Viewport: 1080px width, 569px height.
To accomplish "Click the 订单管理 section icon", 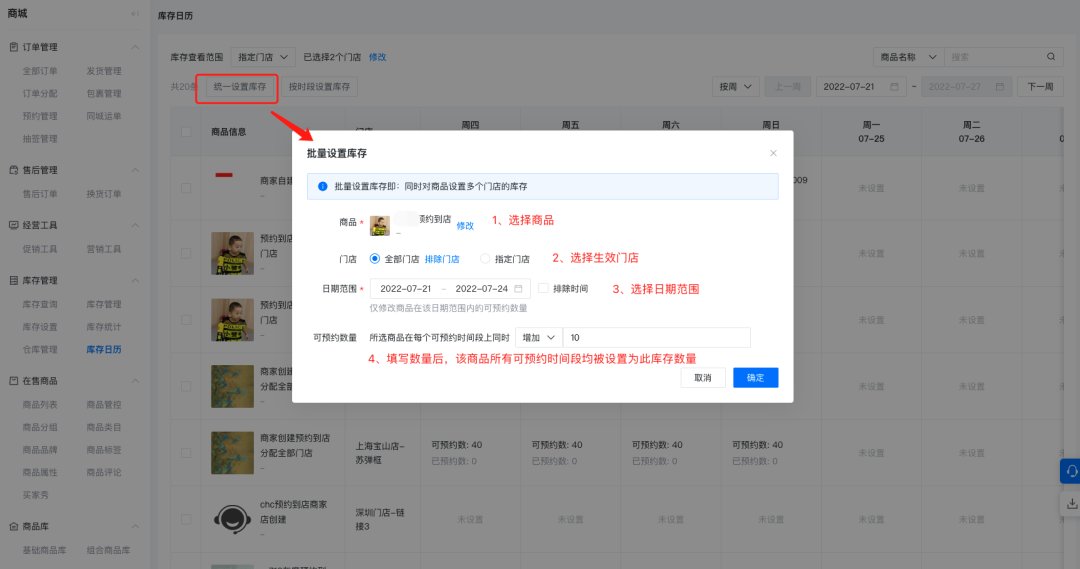I will [x=13, y=47].
